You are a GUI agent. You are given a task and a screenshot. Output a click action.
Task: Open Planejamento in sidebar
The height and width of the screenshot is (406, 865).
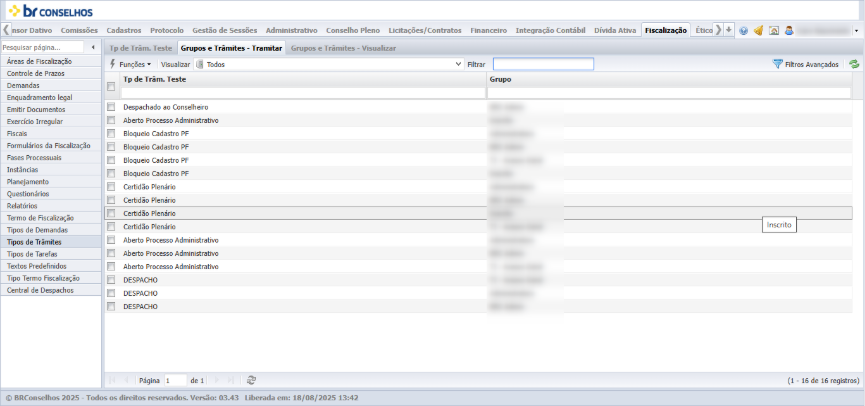[x=51, y=181]
